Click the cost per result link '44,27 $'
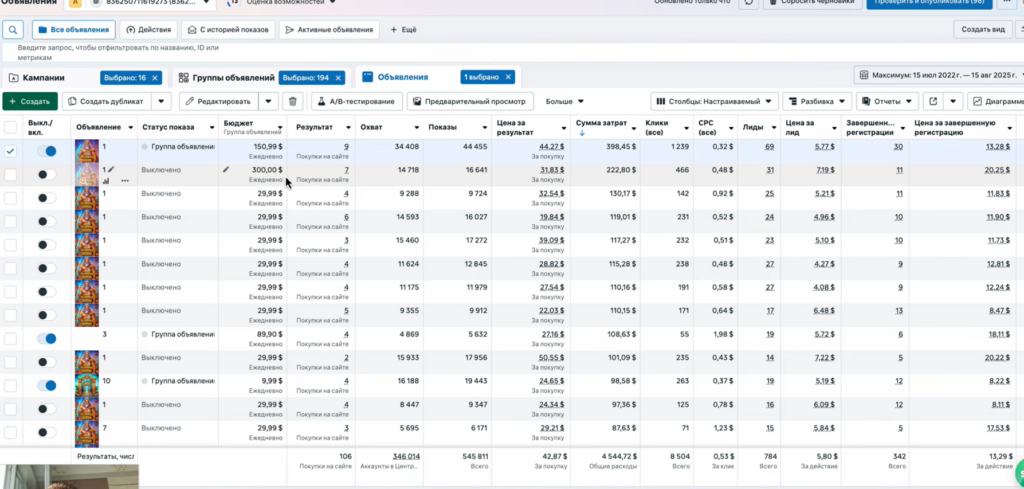Viewport: 1024px width, 489px height. tap(552, 147)
